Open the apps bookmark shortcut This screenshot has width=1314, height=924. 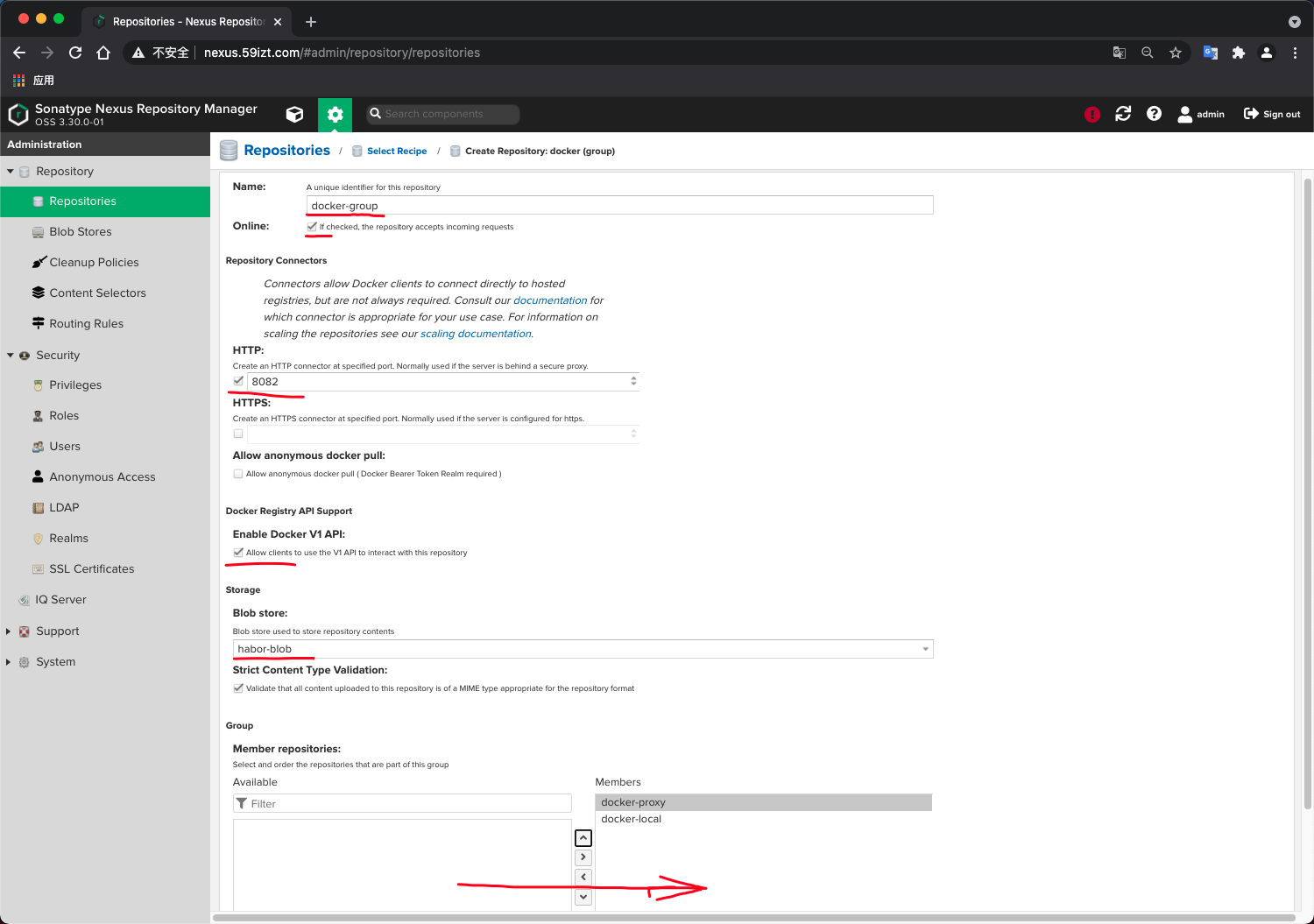pyautogui.click(x=33, y=80)
